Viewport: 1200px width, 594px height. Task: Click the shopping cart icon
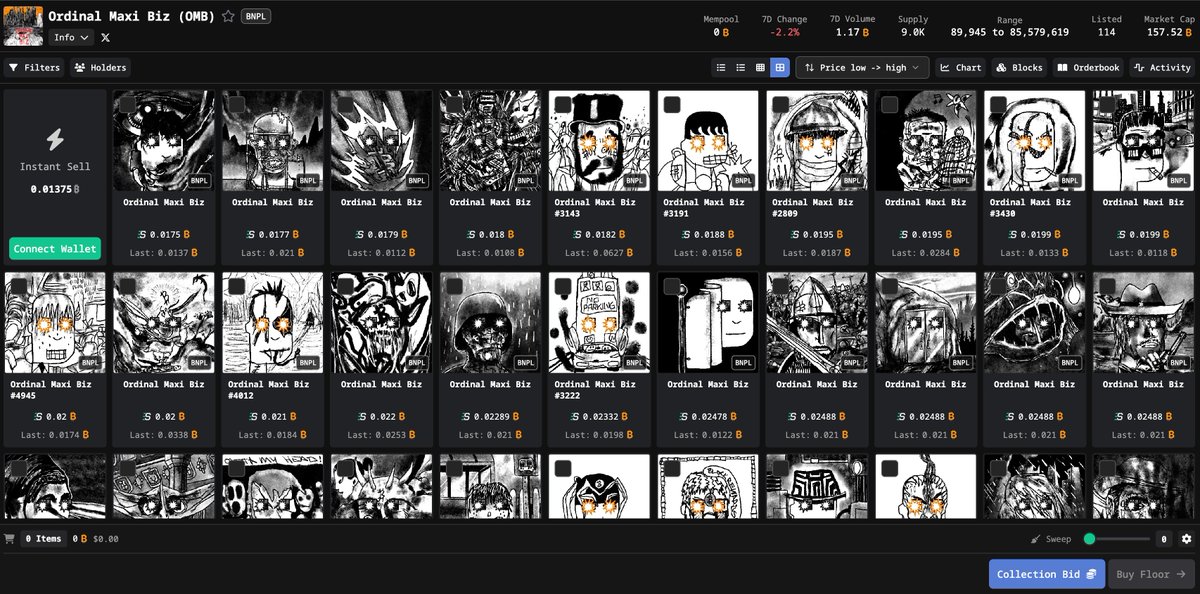click(x=10, y=538)
